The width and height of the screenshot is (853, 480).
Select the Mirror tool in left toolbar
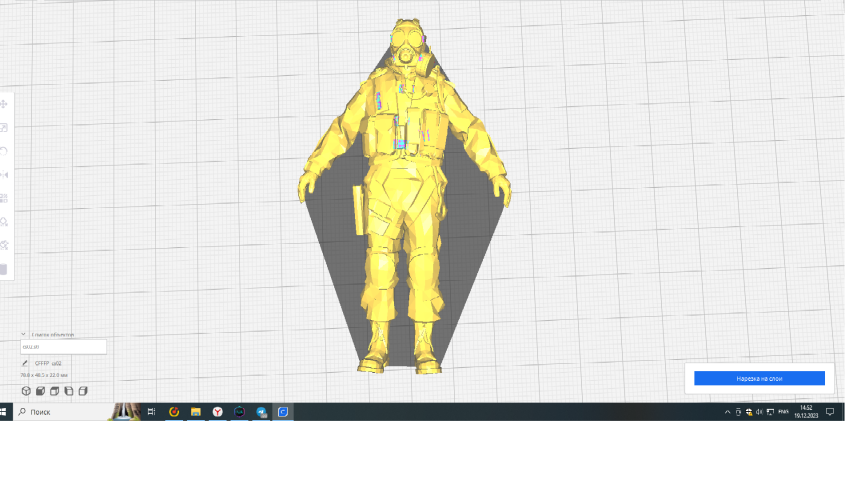tap(4, 175)
